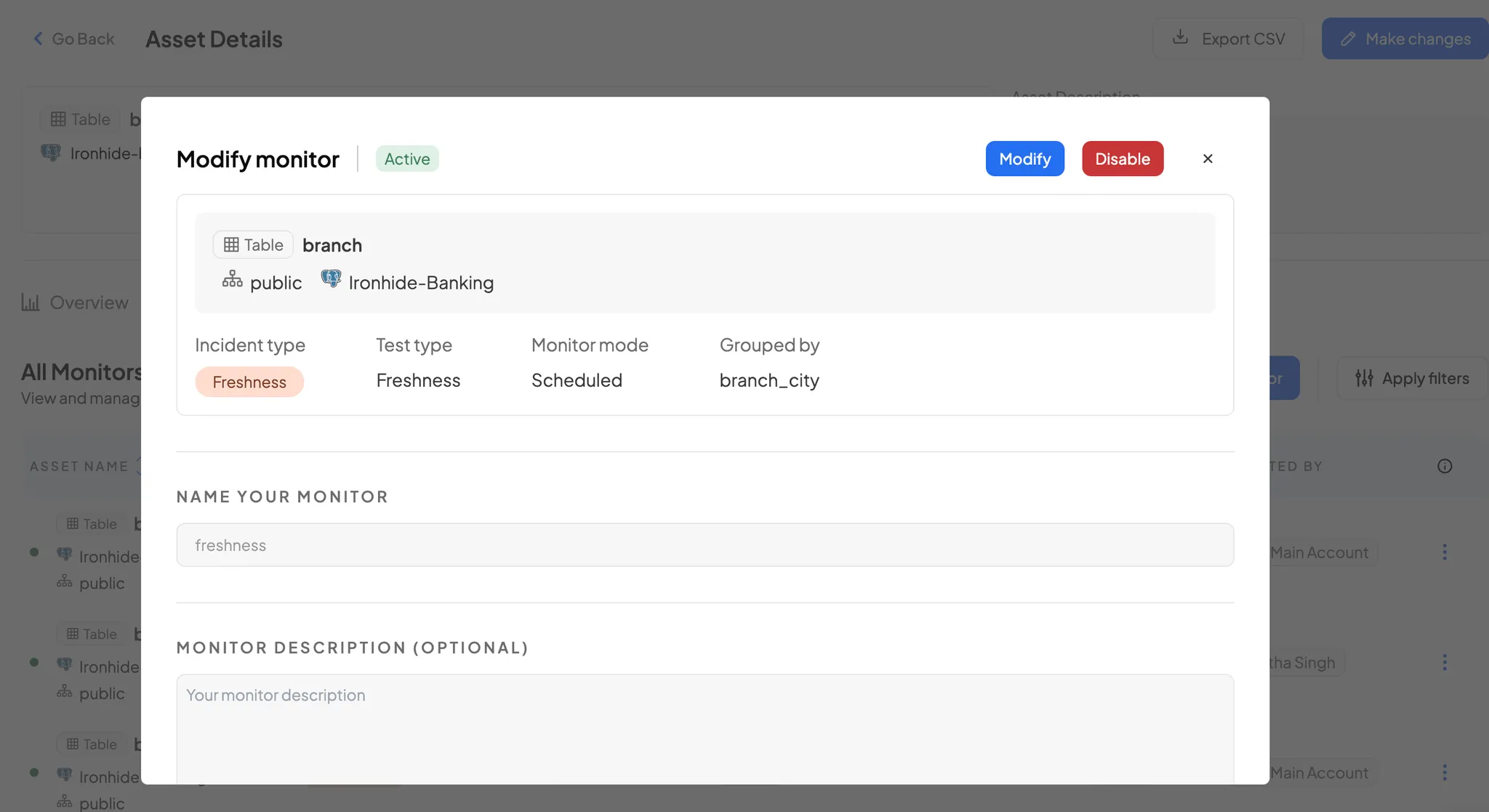Open the third monitor row's three-dot menu
The height and width of the screenshot is (812, 1489).
pos(1445,772)
